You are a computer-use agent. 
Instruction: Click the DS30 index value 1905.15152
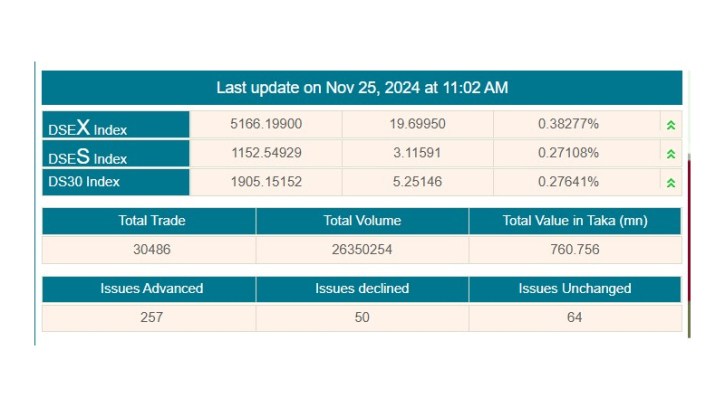coord(266,181)
